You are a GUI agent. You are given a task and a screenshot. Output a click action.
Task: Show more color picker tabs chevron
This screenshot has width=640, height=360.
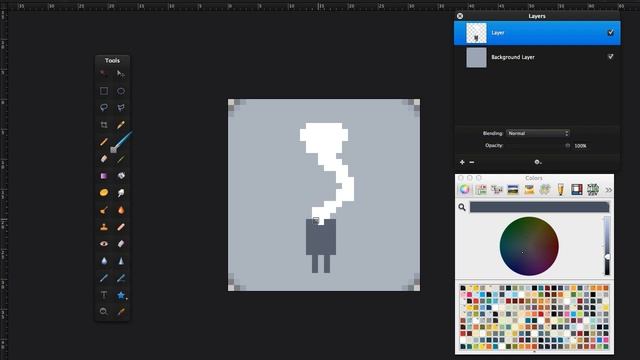(x=609, y=190)
